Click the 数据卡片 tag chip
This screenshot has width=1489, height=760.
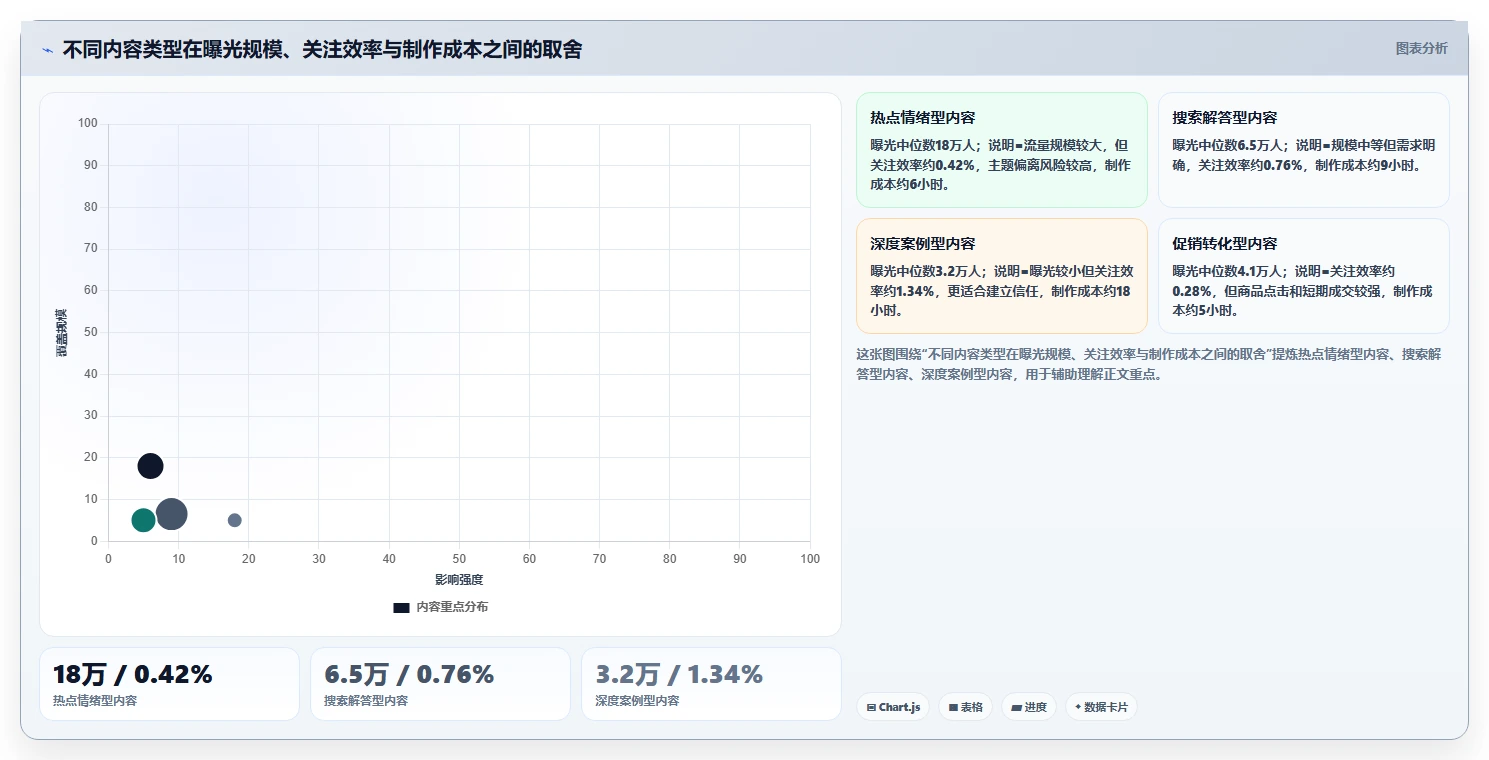click(x=1101, y=707)
